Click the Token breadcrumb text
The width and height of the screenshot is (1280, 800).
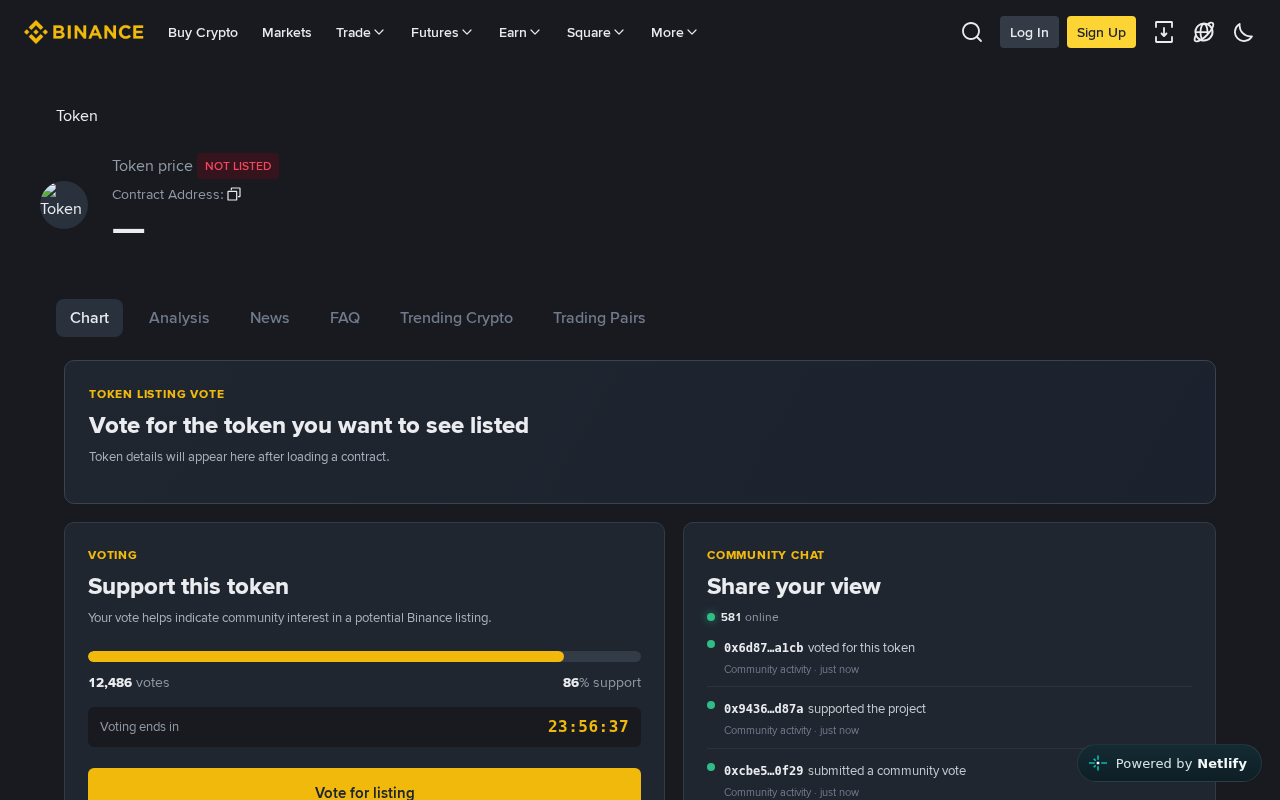tap(77, 116)
